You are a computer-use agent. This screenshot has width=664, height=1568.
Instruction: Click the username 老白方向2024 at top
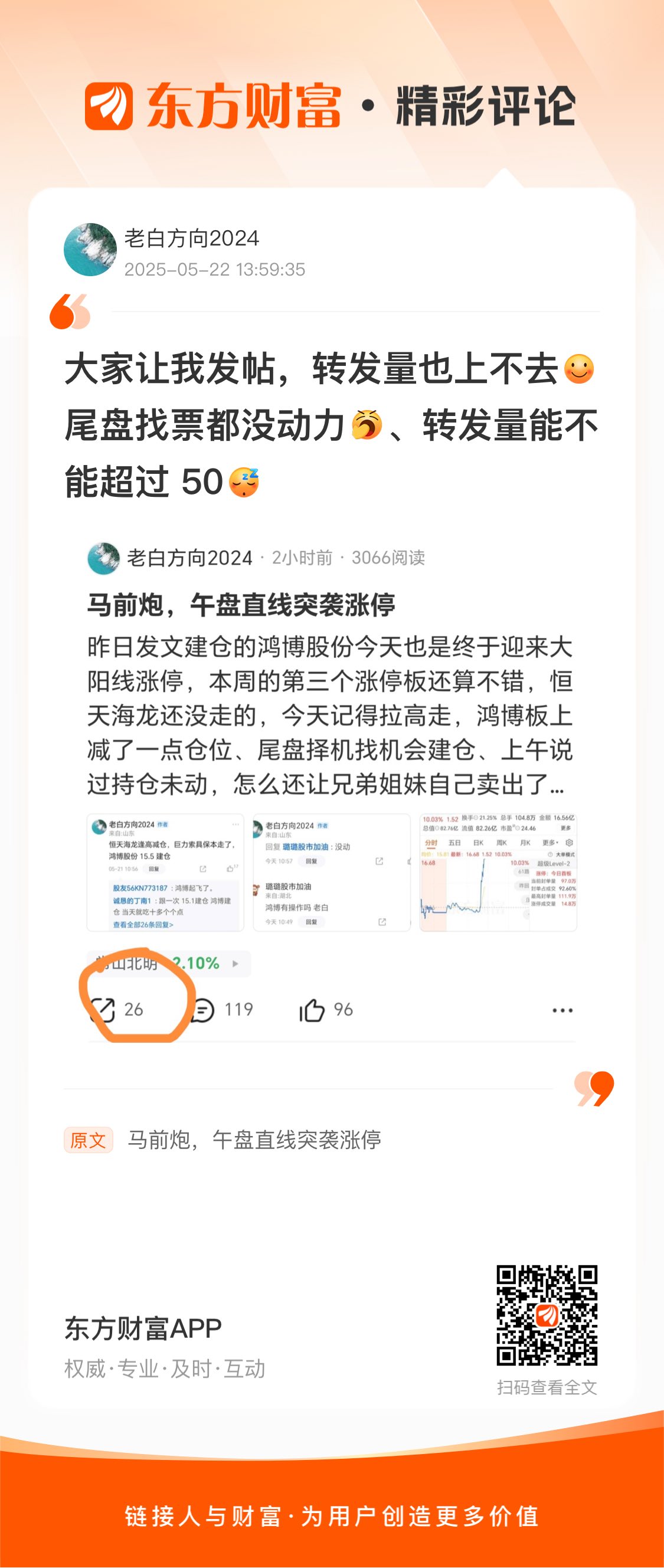192,238
